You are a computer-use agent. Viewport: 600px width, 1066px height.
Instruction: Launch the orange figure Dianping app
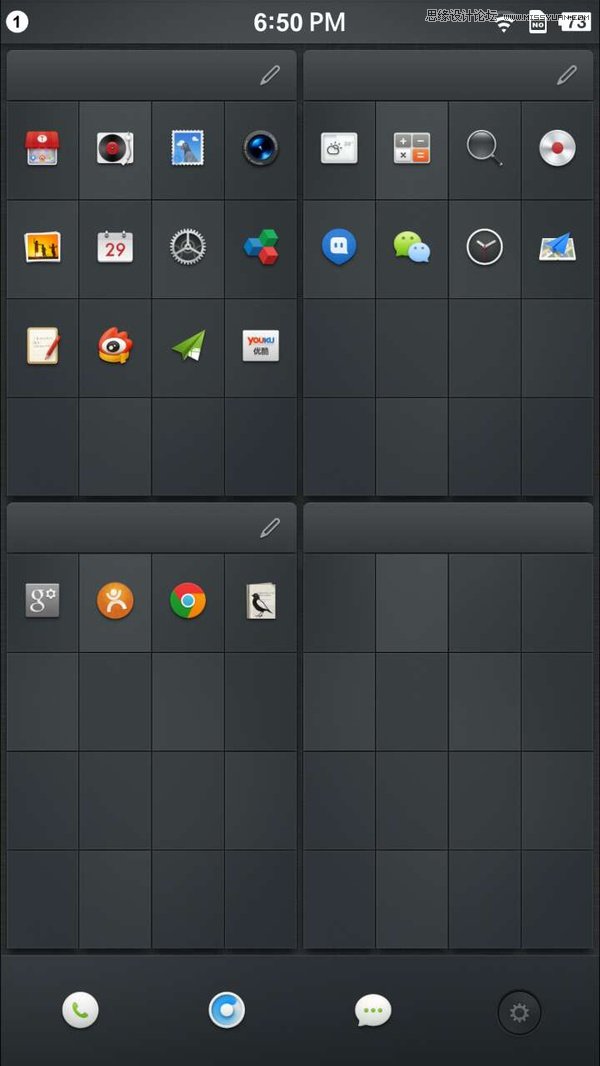point(115,600)
